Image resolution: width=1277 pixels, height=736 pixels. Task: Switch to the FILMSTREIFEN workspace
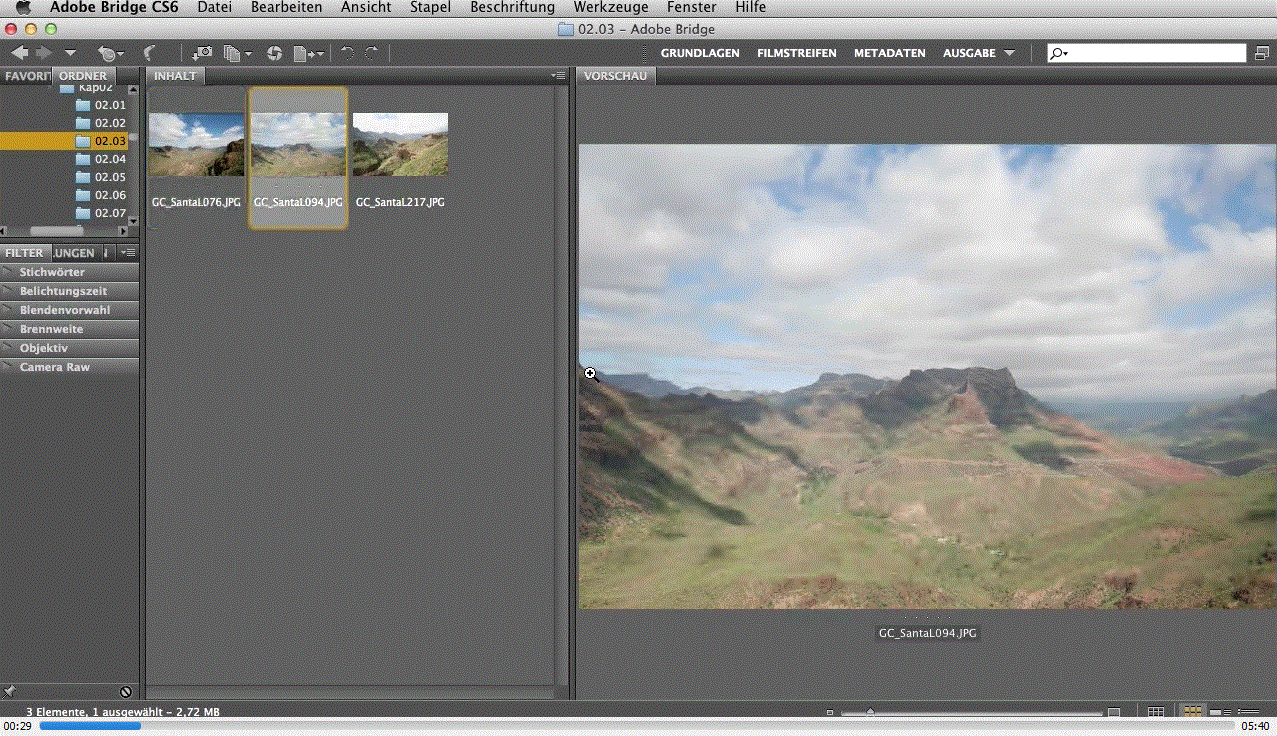796,53
